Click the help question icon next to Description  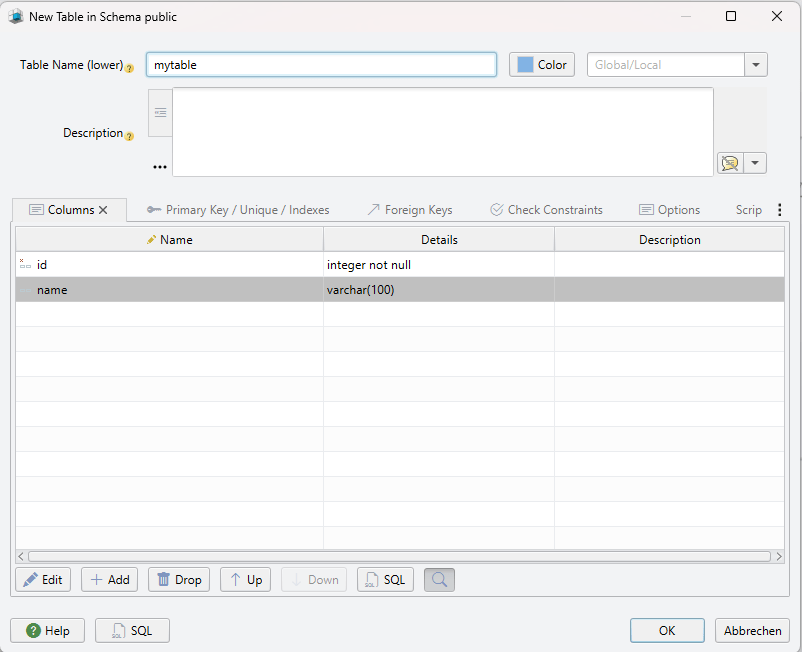[131, 136]
